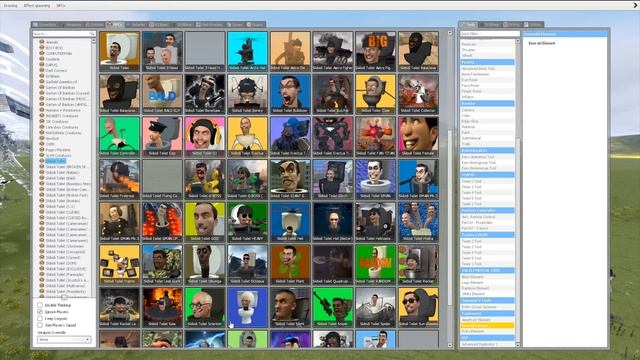Screen dimensions: 640x360
Task: Choose the Skibidi Toilet Sun Glasses icon
Action: [418, 307]
